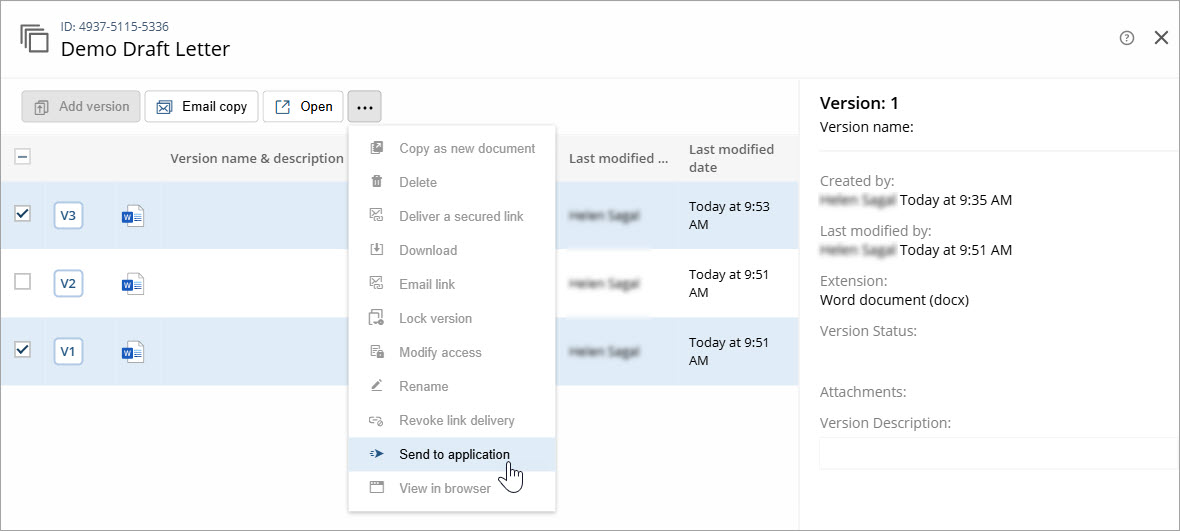Uncheck the V3 row checkbox

coord(23,214)
